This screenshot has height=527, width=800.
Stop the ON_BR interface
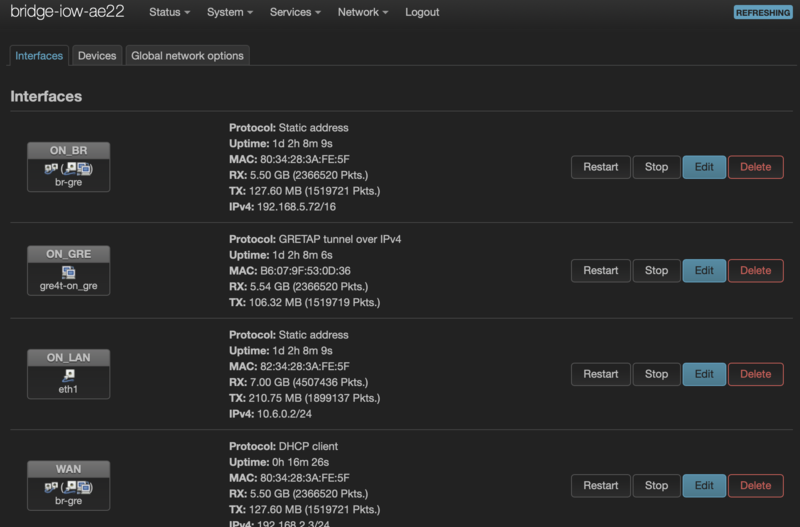(x=656, y=167)
